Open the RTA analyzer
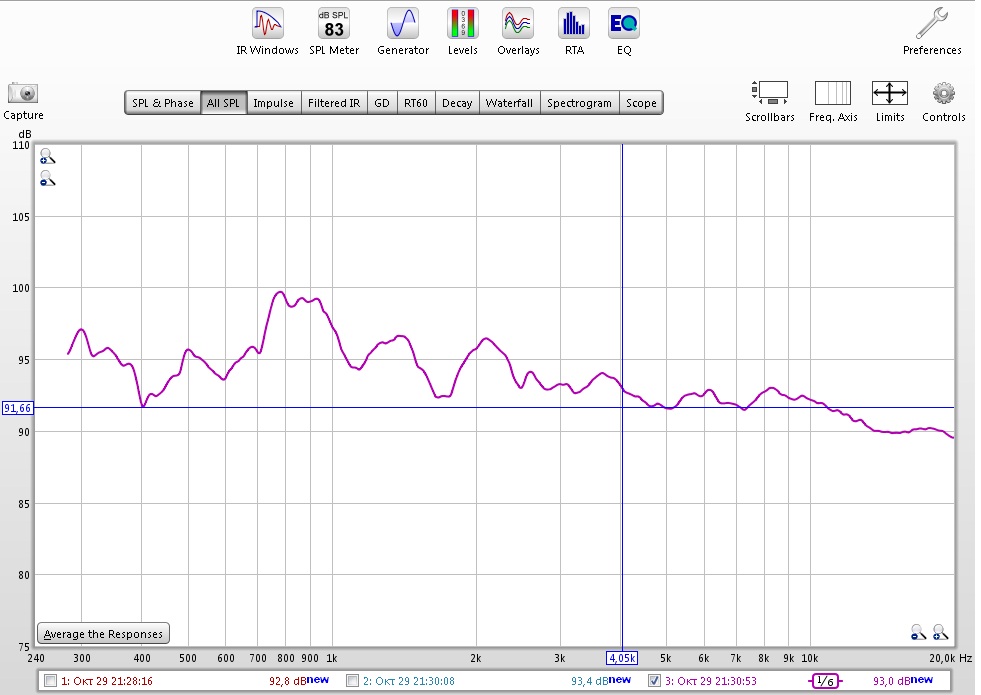The width and height of the screenshot is (981, 695). point(574,31)
